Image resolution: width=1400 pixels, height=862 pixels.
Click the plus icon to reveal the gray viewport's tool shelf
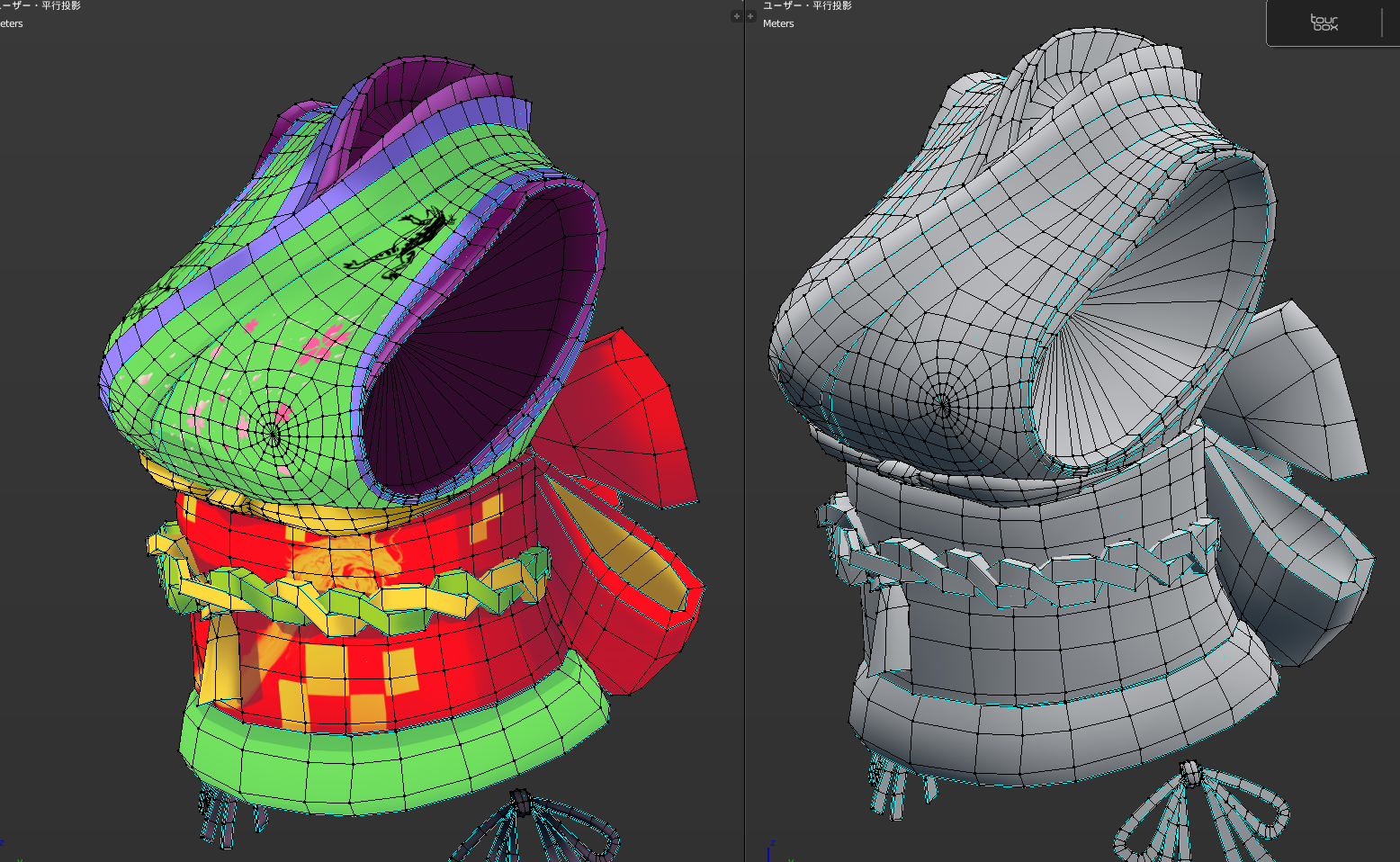(750, 16)
